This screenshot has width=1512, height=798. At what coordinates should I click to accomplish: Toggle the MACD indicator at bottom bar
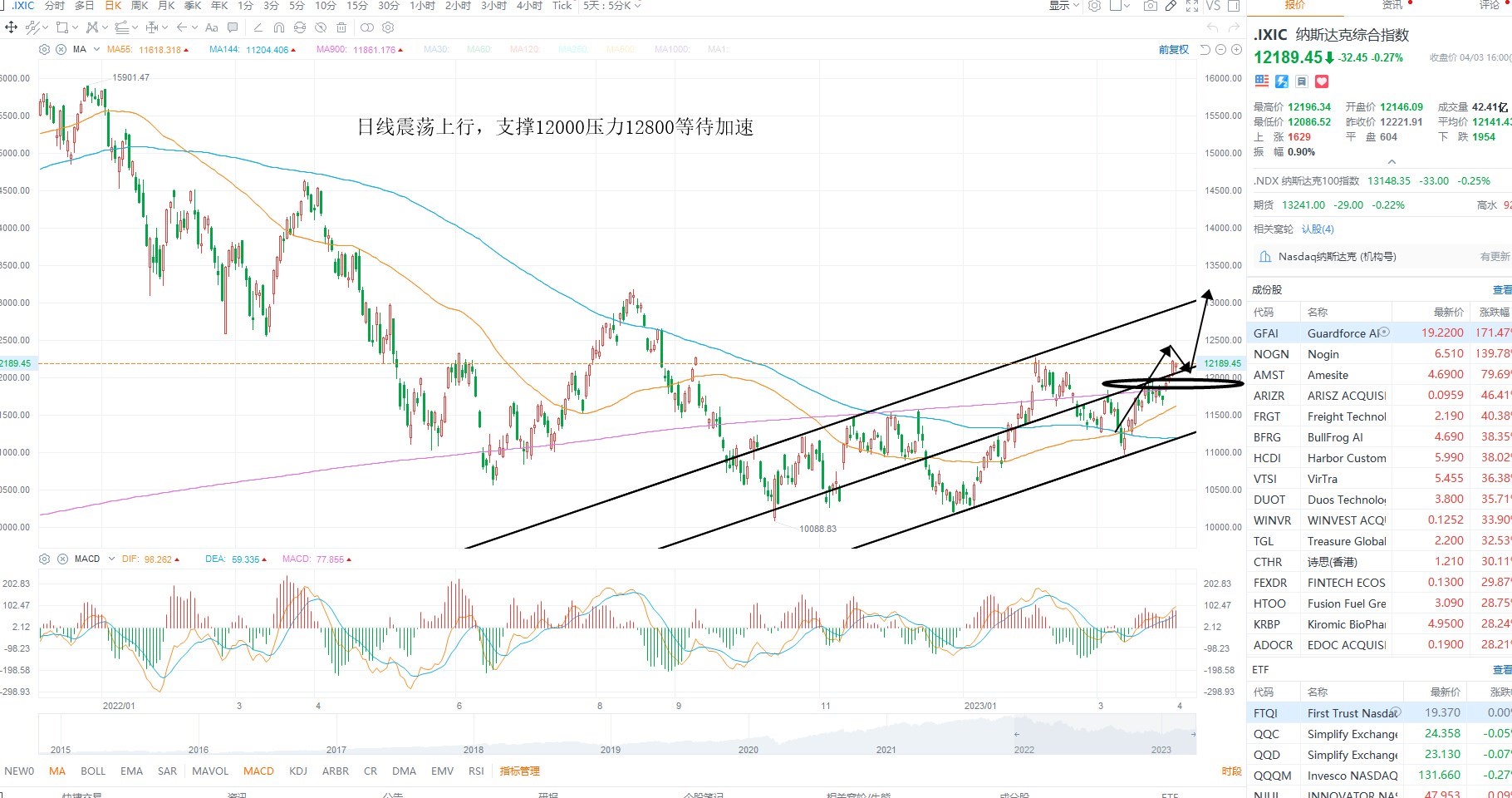click(258, 771)
